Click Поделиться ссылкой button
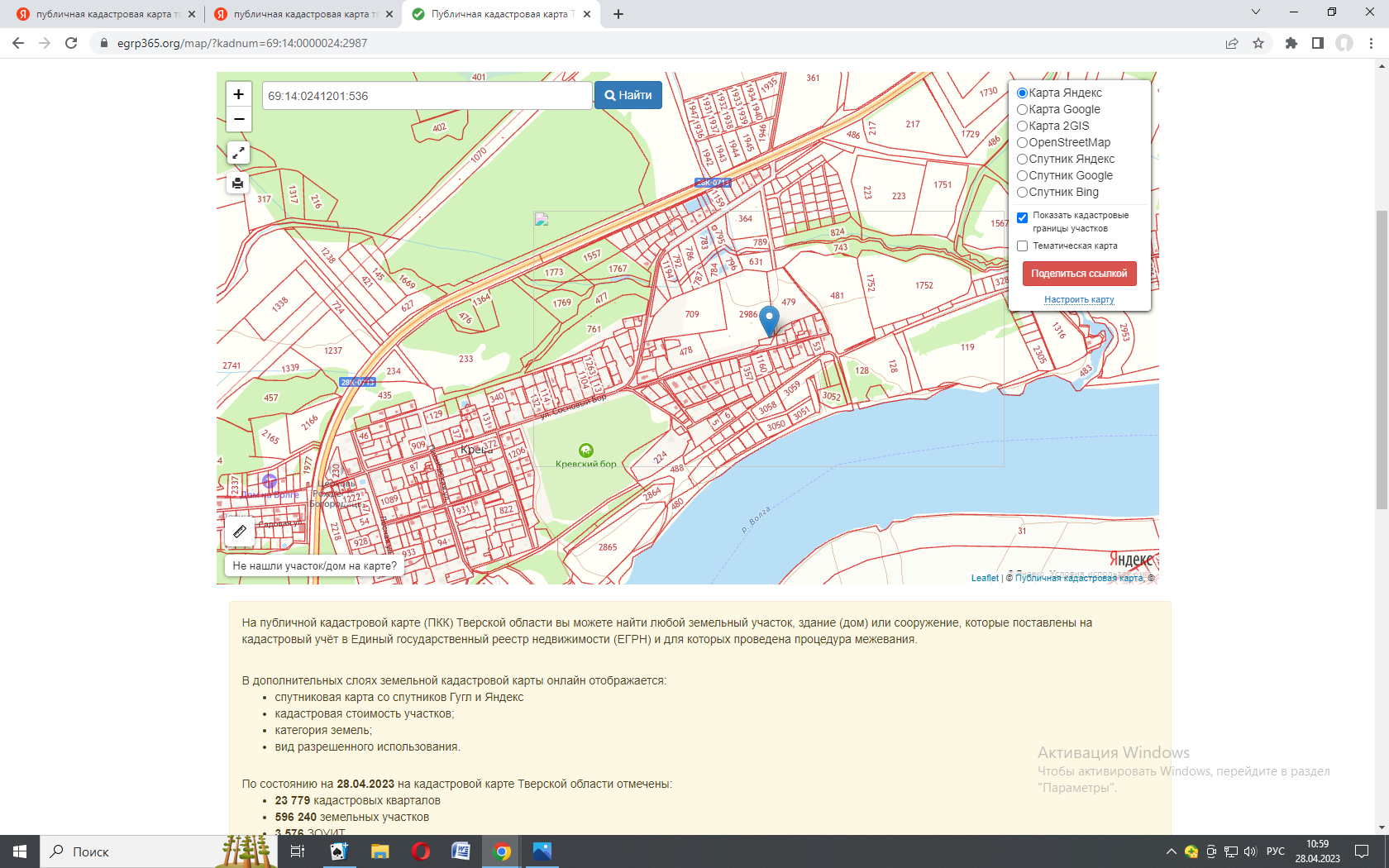This screenshot has height=868, width=1389. (1079, 274)
